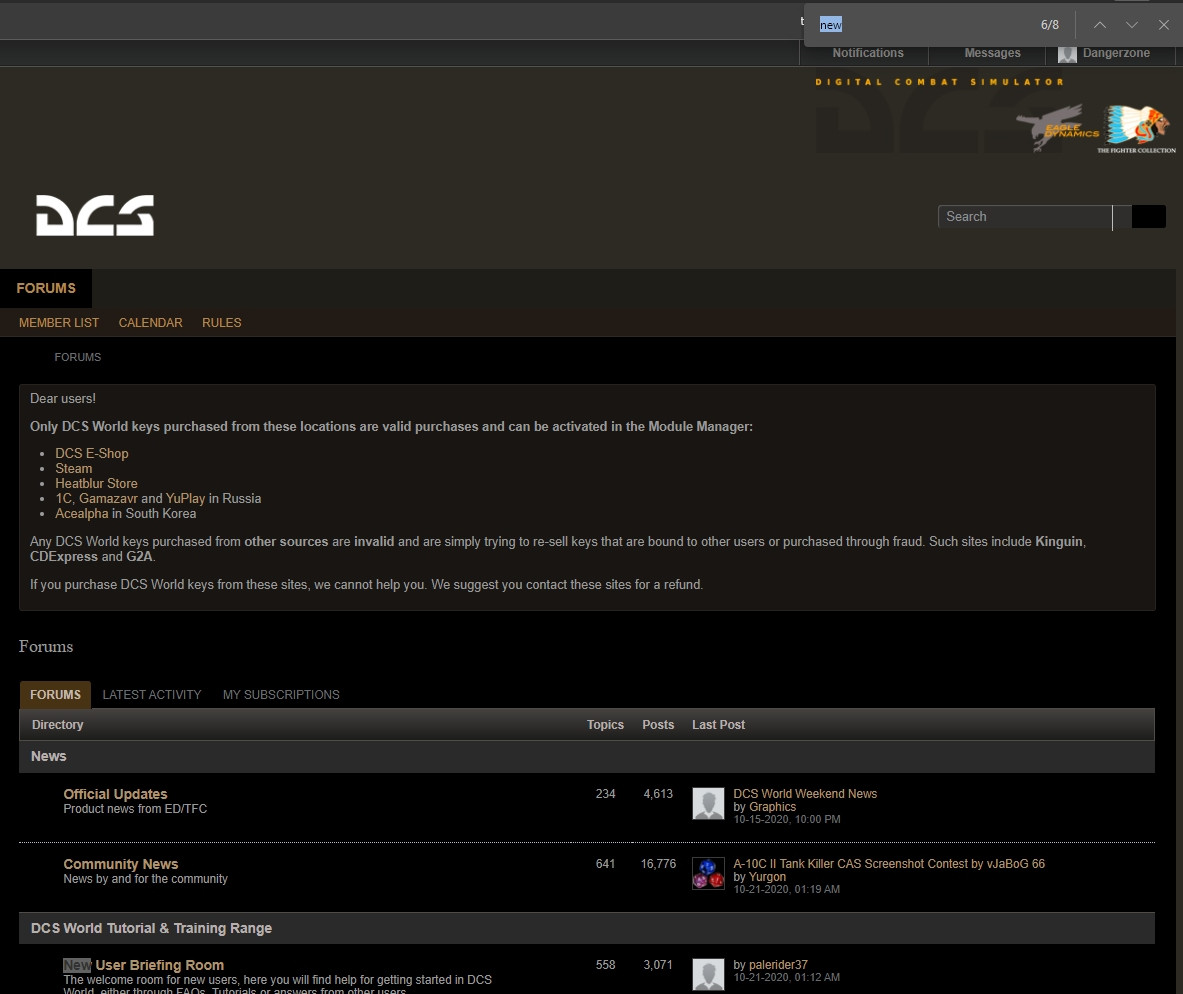The width and height of the screenshot is (1183, 994).
Task: Open the New User Briefing Room forum
Action: pos(143,965)
